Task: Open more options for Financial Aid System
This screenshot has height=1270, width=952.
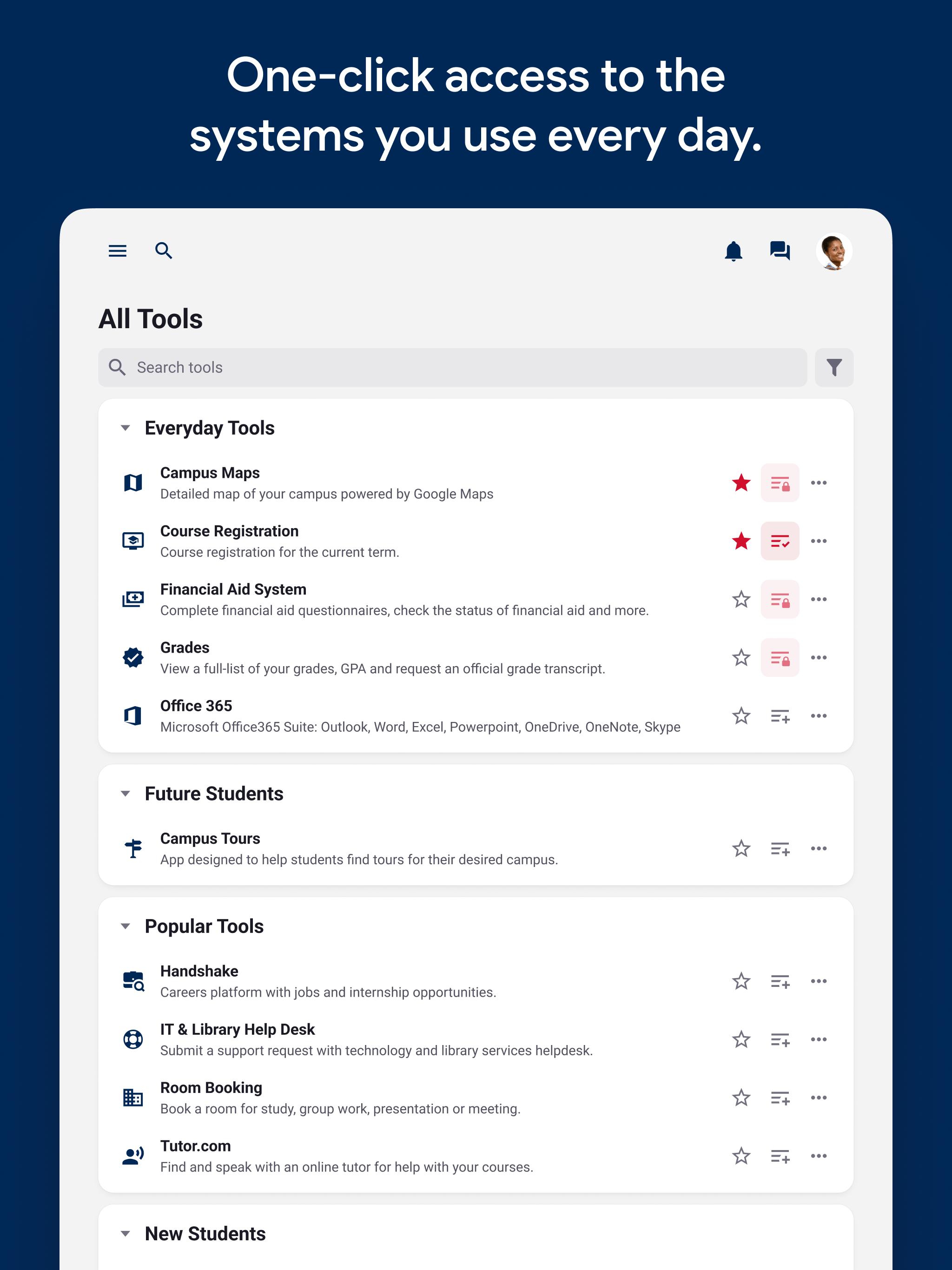Action: point(818,599)
